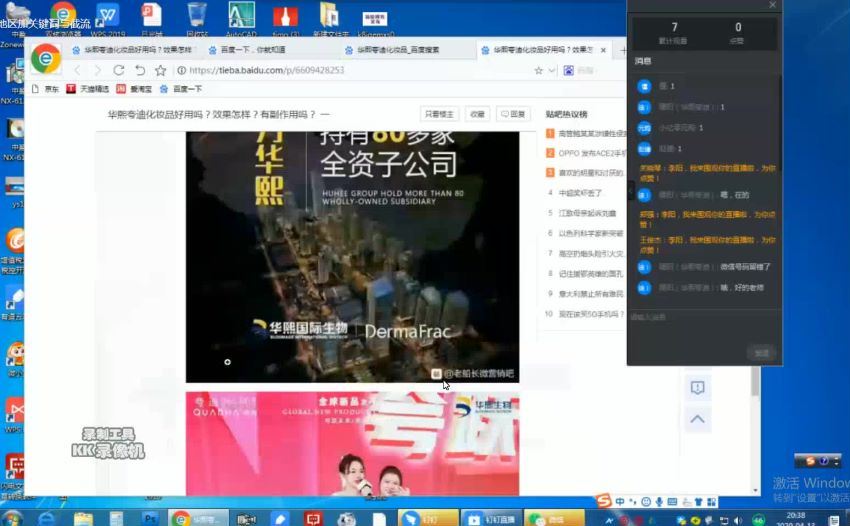This screenshot has width=850, height=526.
Task: Click the pink product launch image
Action: pos(352,444)
